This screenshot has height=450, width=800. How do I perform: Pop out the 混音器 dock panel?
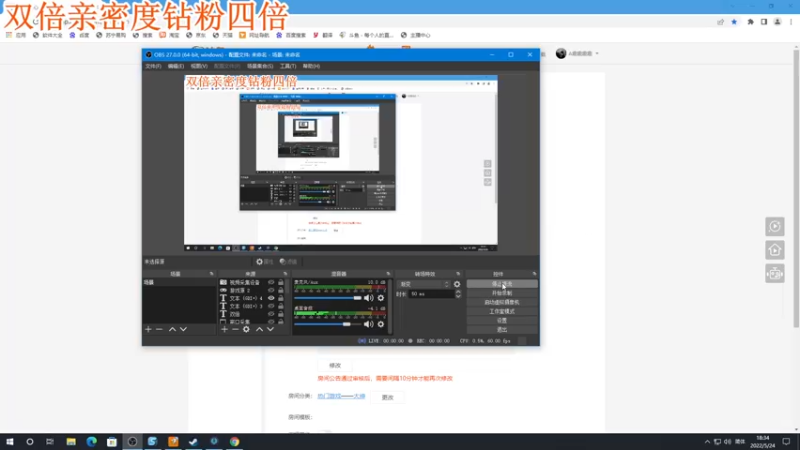[388, 274]
